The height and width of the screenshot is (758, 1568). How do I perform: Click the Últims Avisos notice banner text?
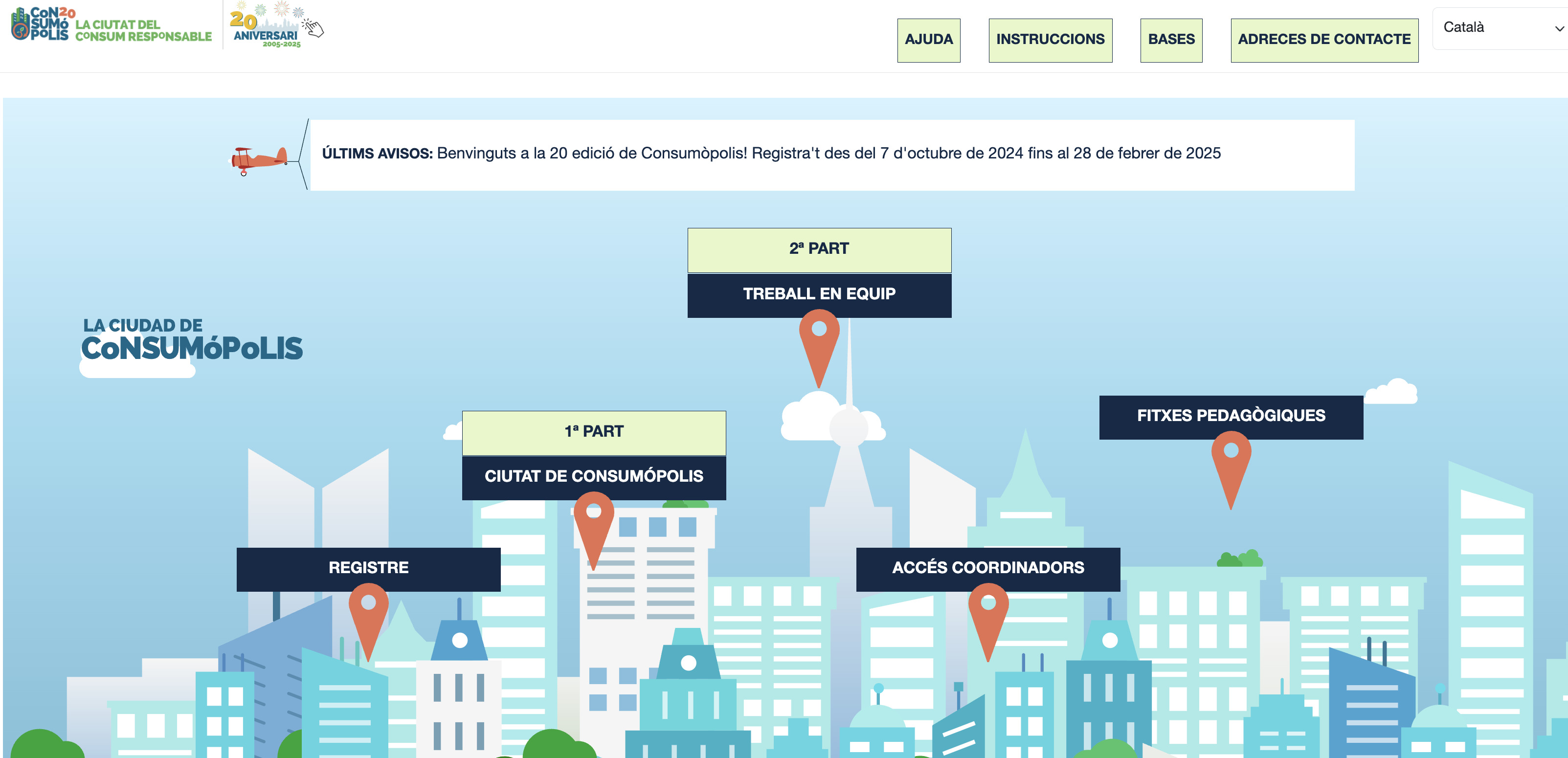(771, 154)
